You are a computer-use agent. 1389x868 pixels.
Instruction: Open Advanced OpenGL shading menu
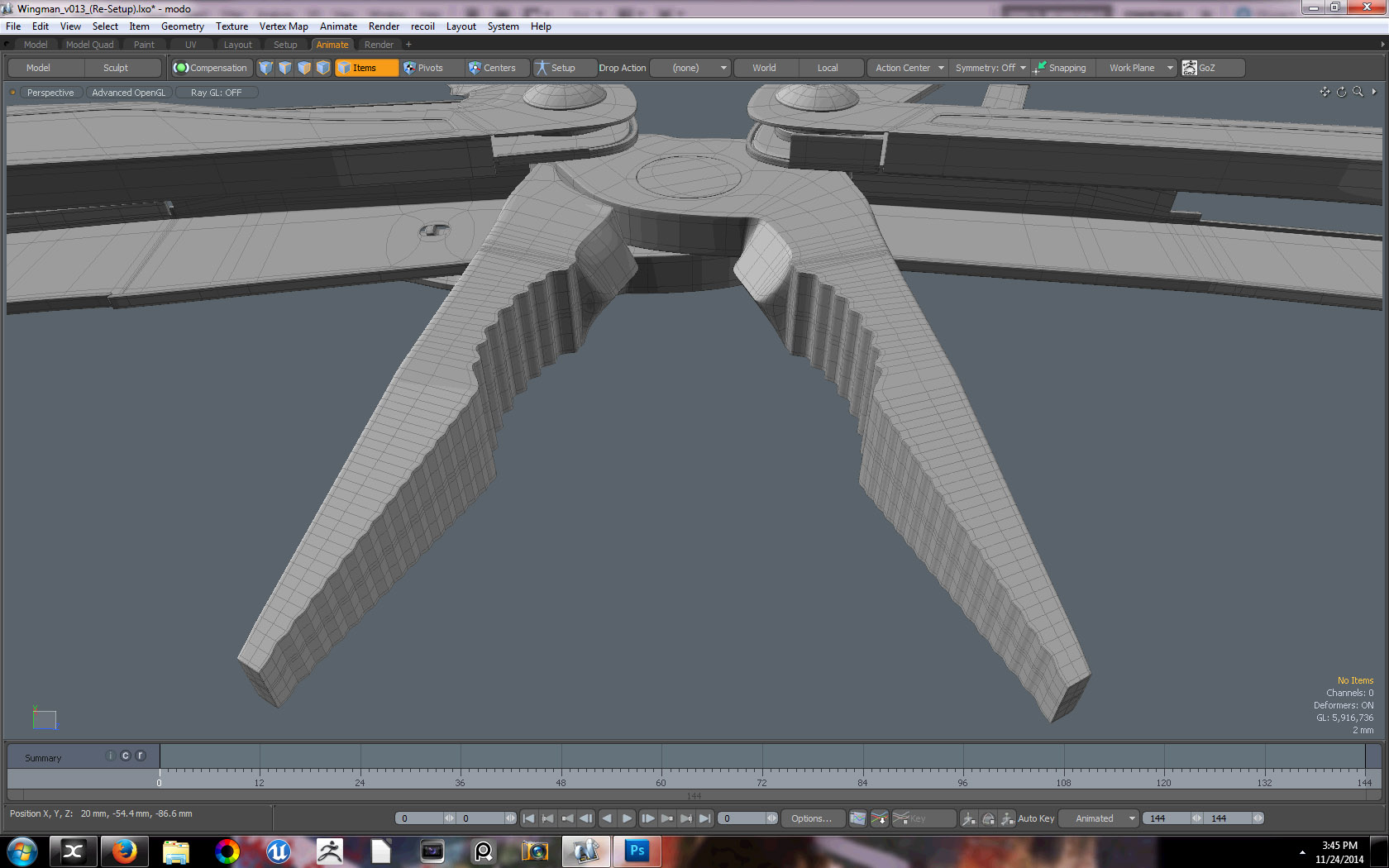pyautogui.click(x=129, y=93)
